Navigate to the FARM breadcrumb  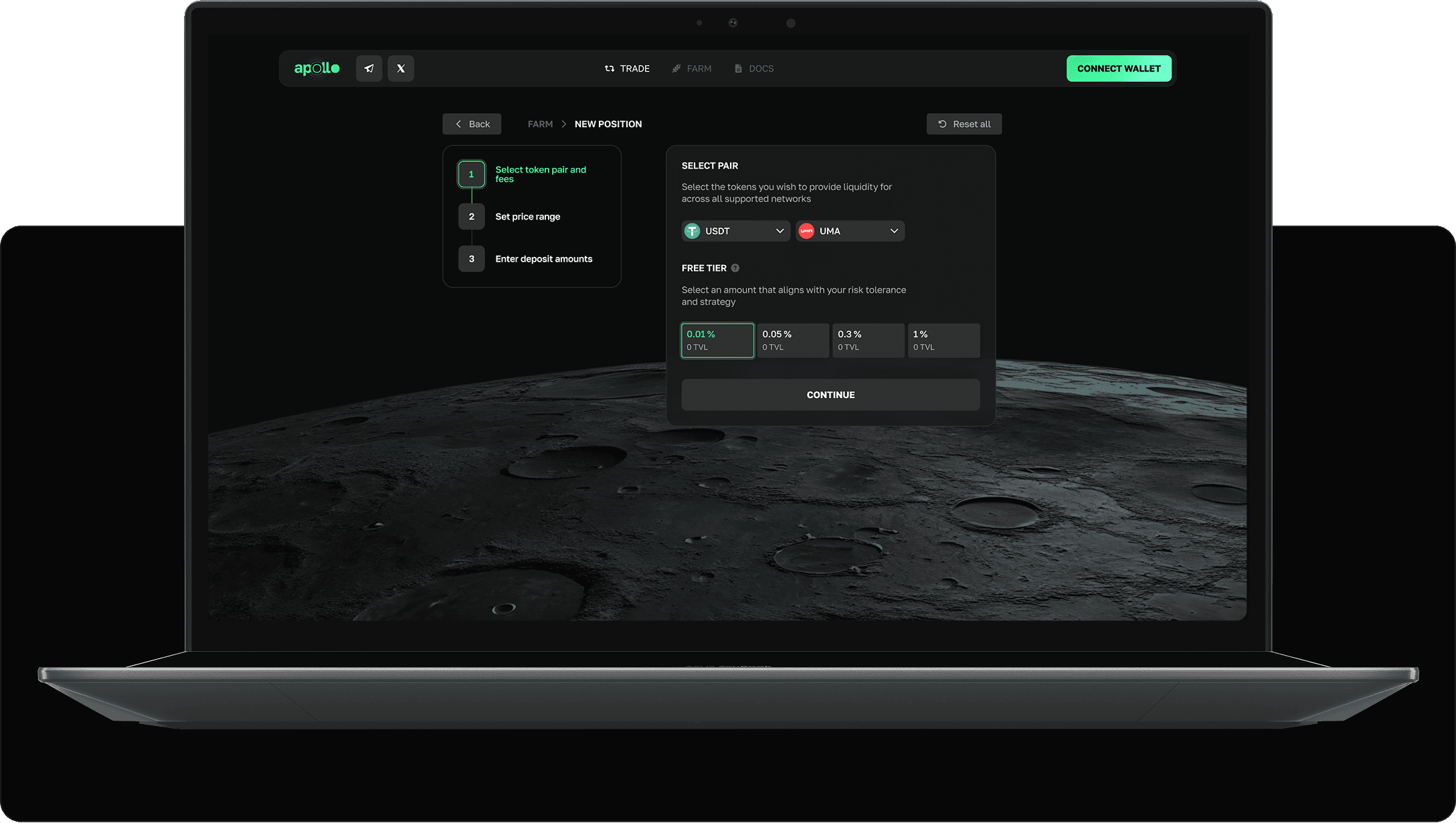(540, 124)
